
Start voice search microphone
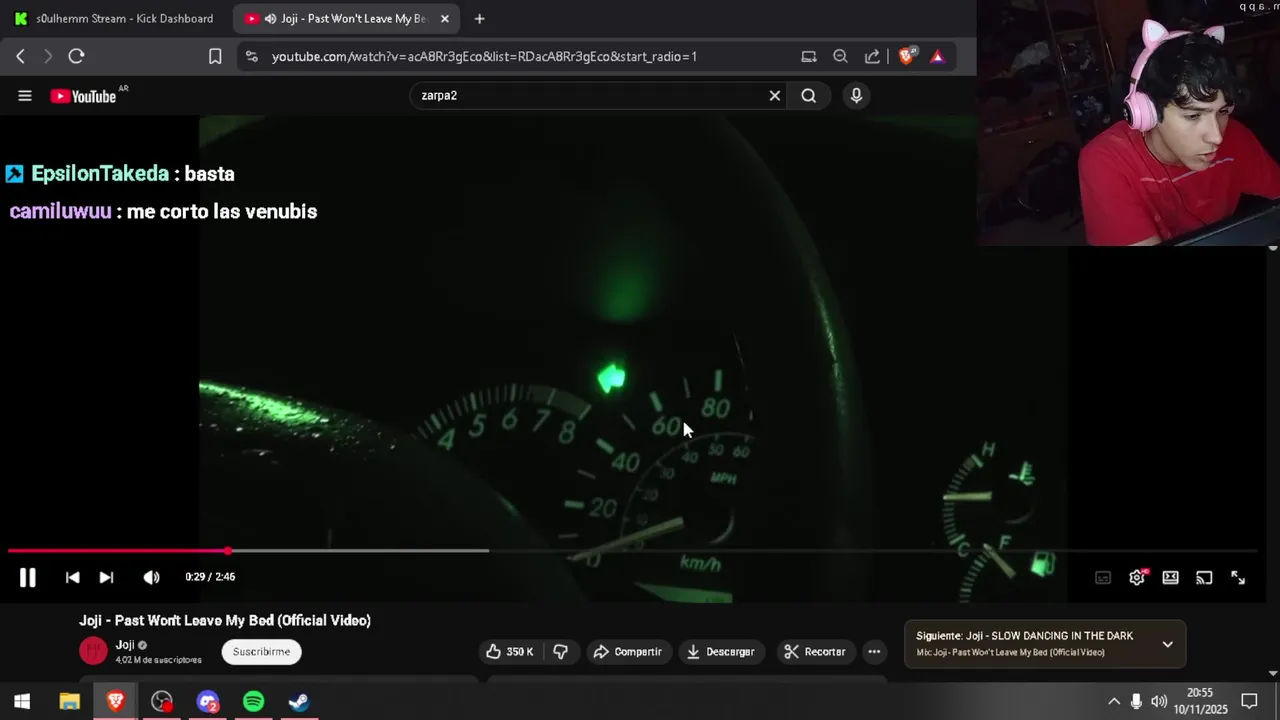(x=856, y=96)
